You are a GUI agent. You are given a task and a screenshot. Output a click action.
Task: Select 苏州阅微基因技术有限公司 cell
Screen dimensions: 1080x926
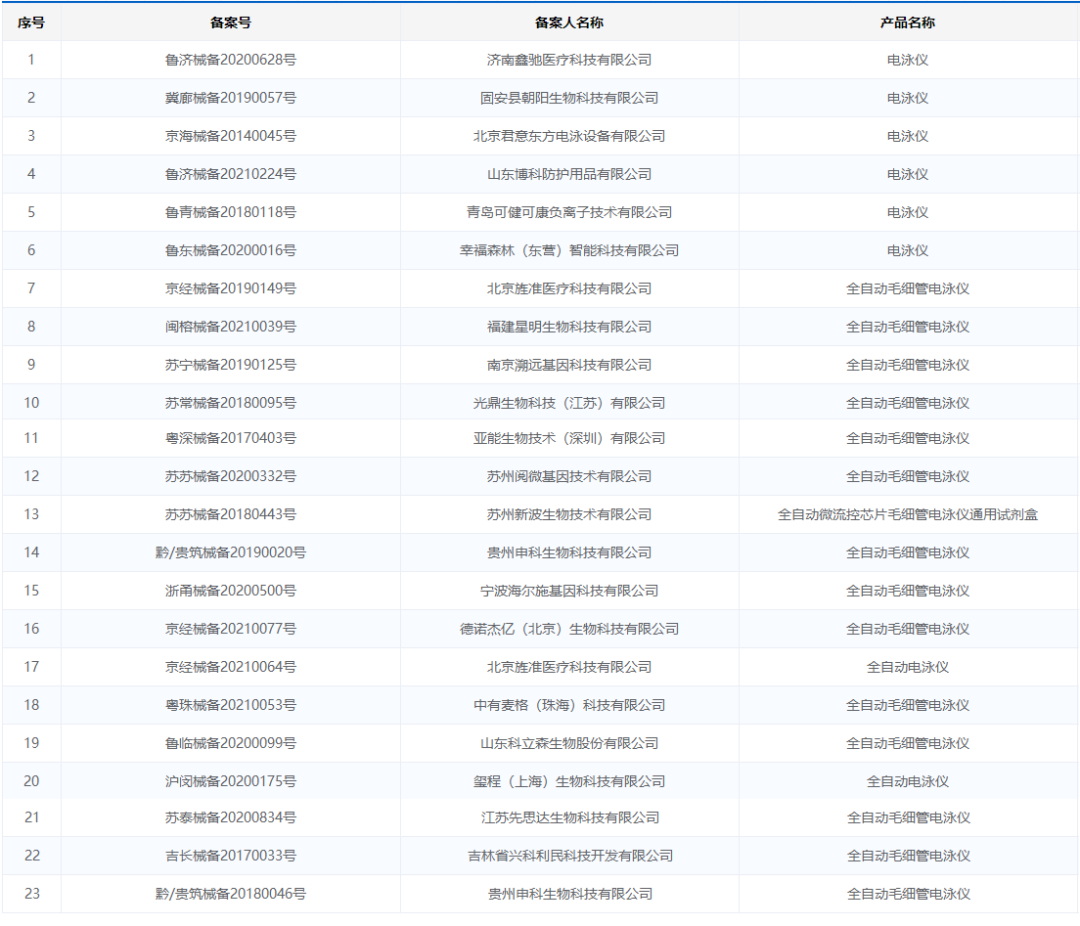coord(569,476)
